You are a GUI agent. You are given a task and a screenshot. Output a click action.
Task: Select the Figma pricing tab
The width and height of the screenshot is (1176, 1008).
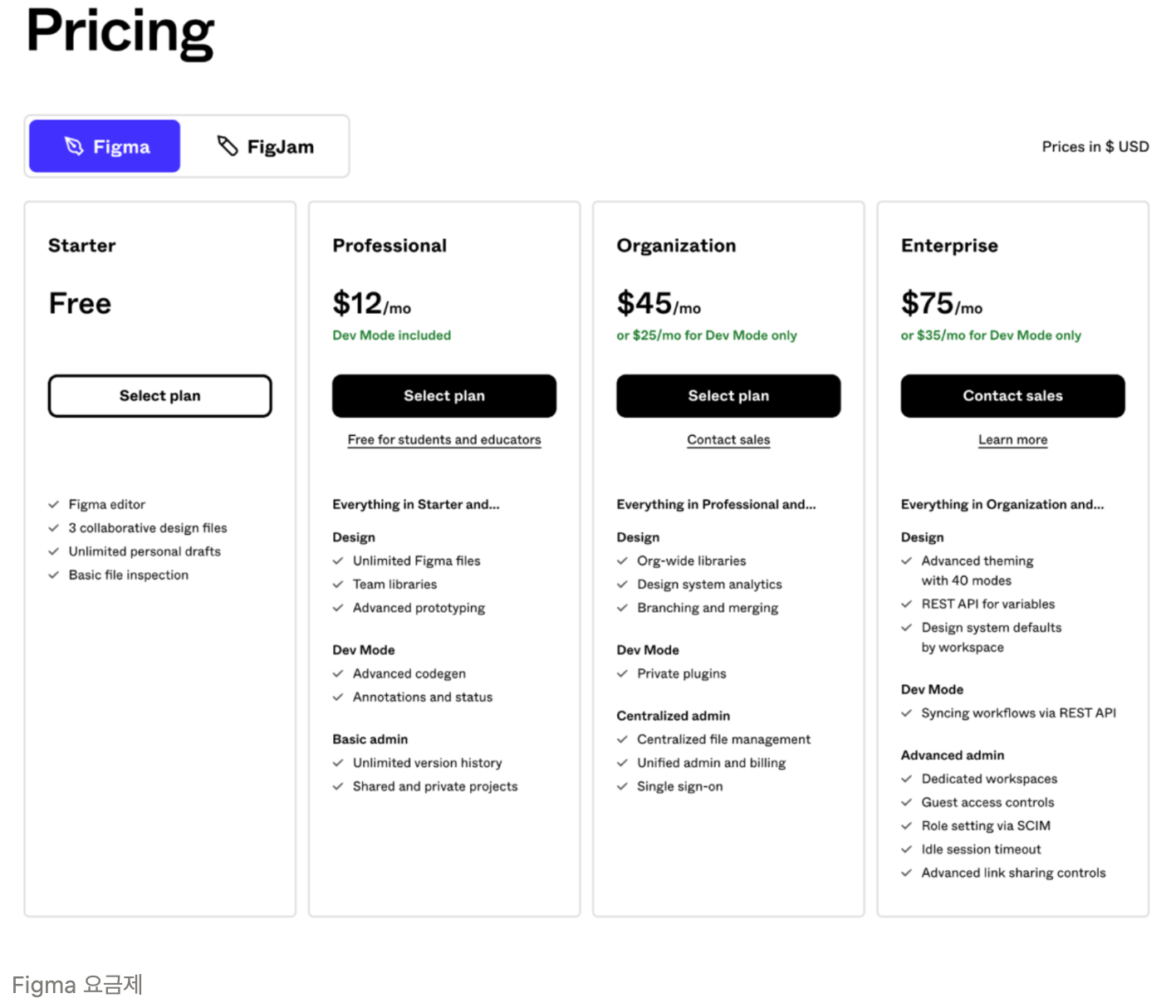(104, 146)
